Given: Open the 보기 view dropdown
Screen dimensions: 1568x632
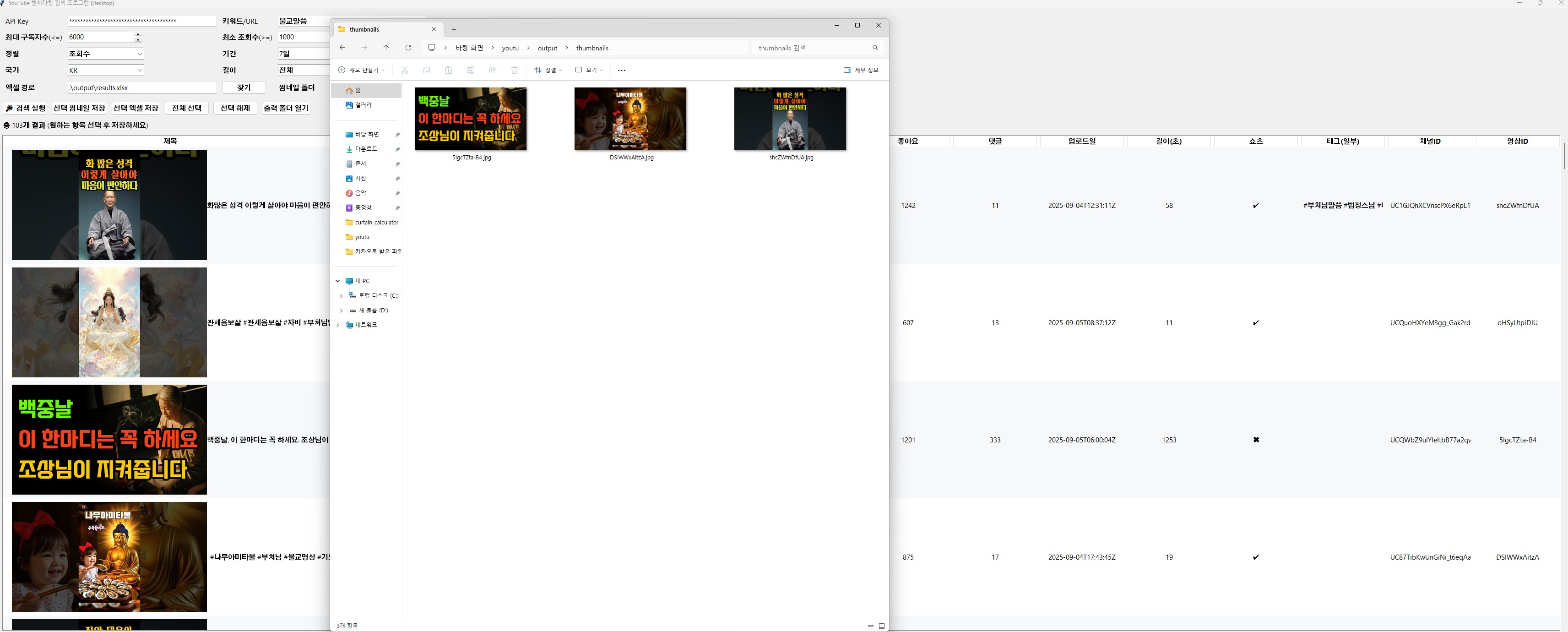Looking at the screenshot, I should coord(589,70).
